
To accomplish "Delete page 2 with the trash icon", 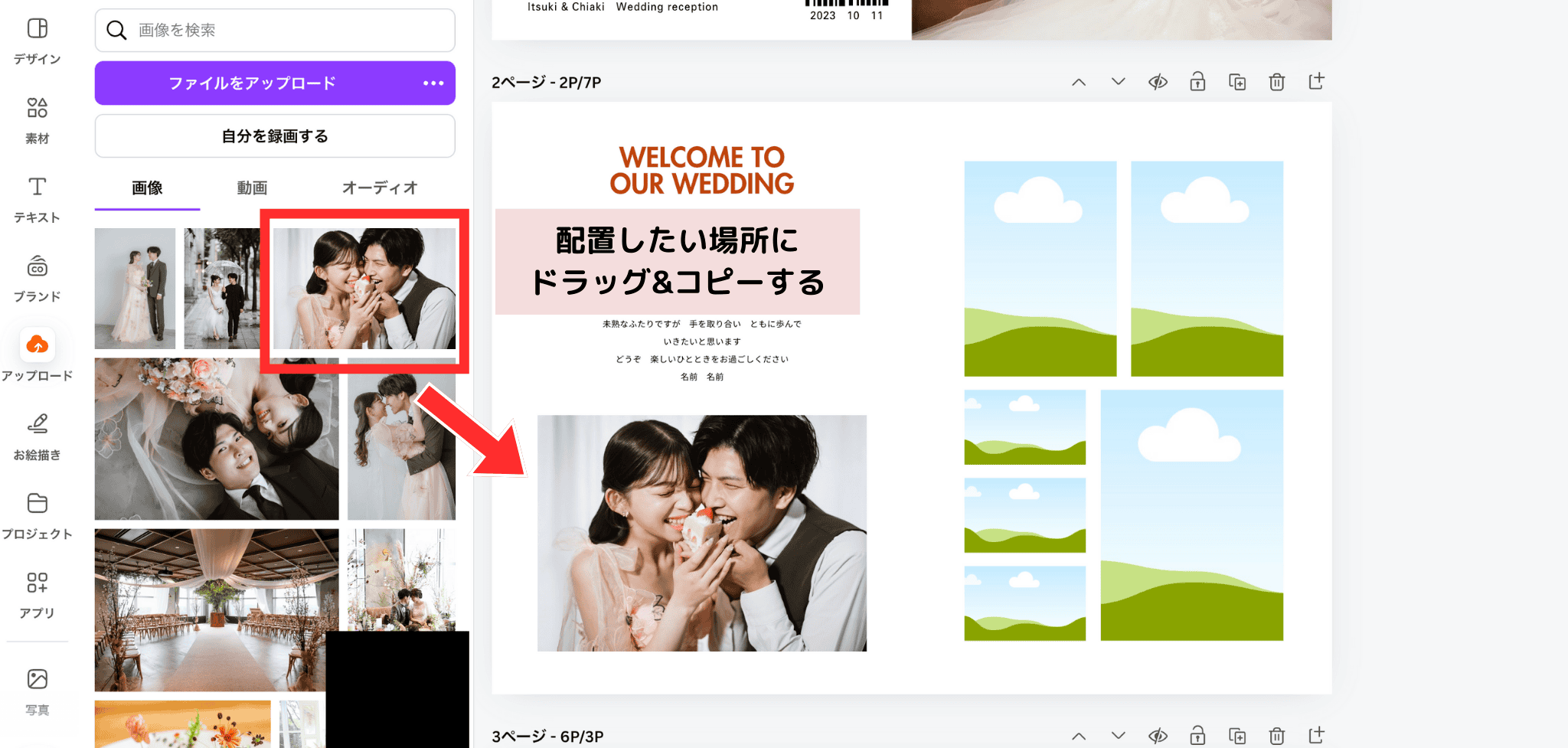I will click(x=1276, y=82).
